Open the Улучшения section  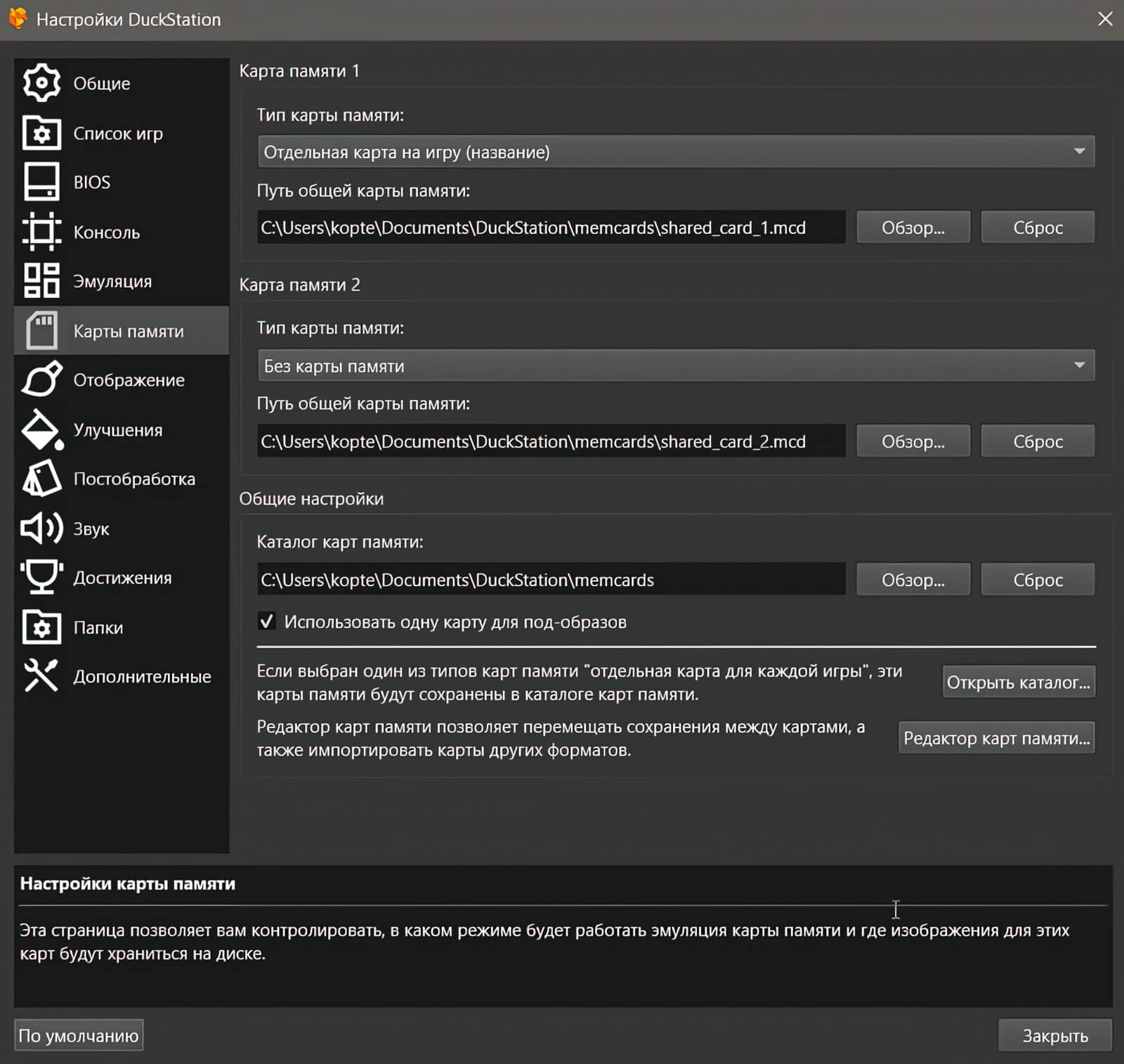click(122, 429)
